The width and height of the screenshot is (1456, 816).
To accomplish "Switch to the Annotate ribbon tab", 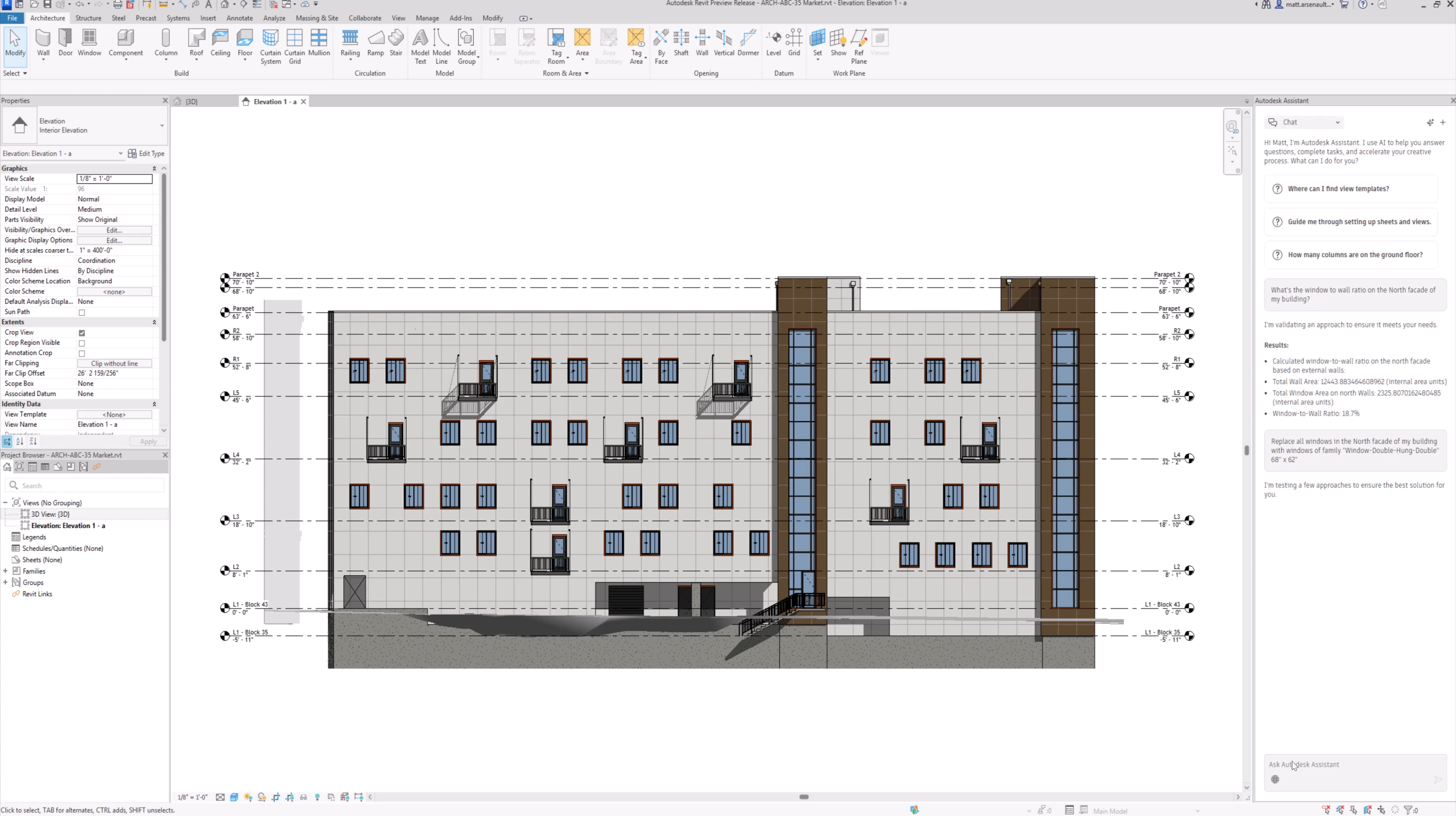I will point(240,18).
